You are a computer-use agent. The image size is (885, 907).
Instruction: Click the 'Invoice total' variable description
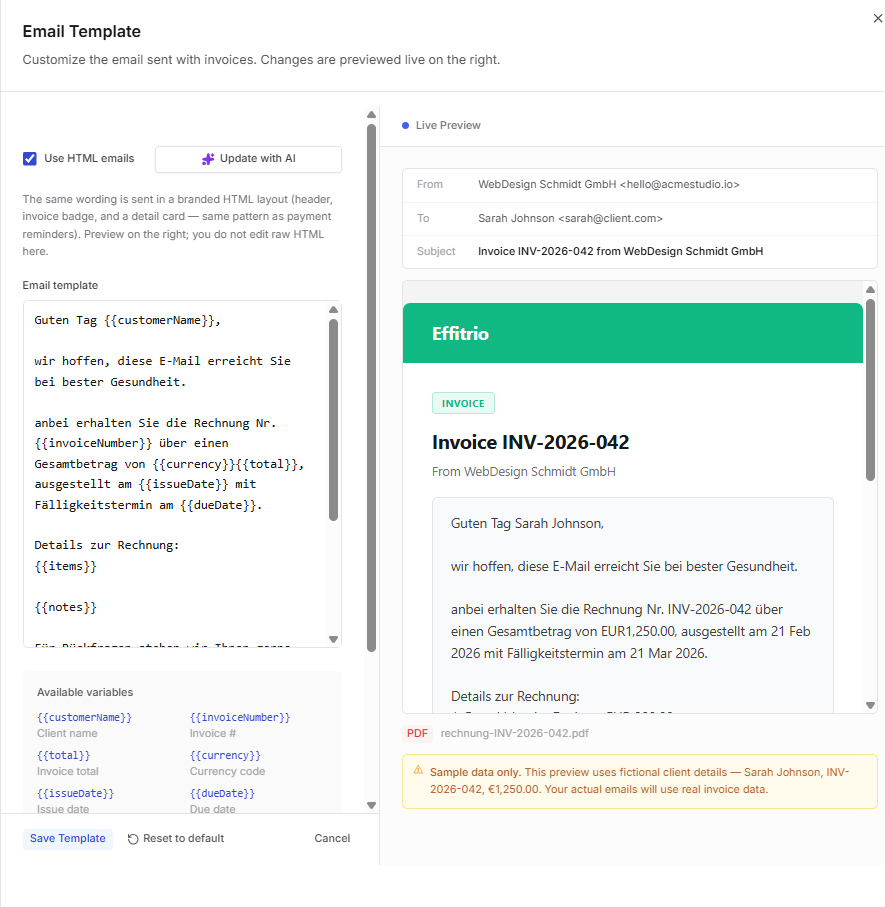click(x=68, y=772)
